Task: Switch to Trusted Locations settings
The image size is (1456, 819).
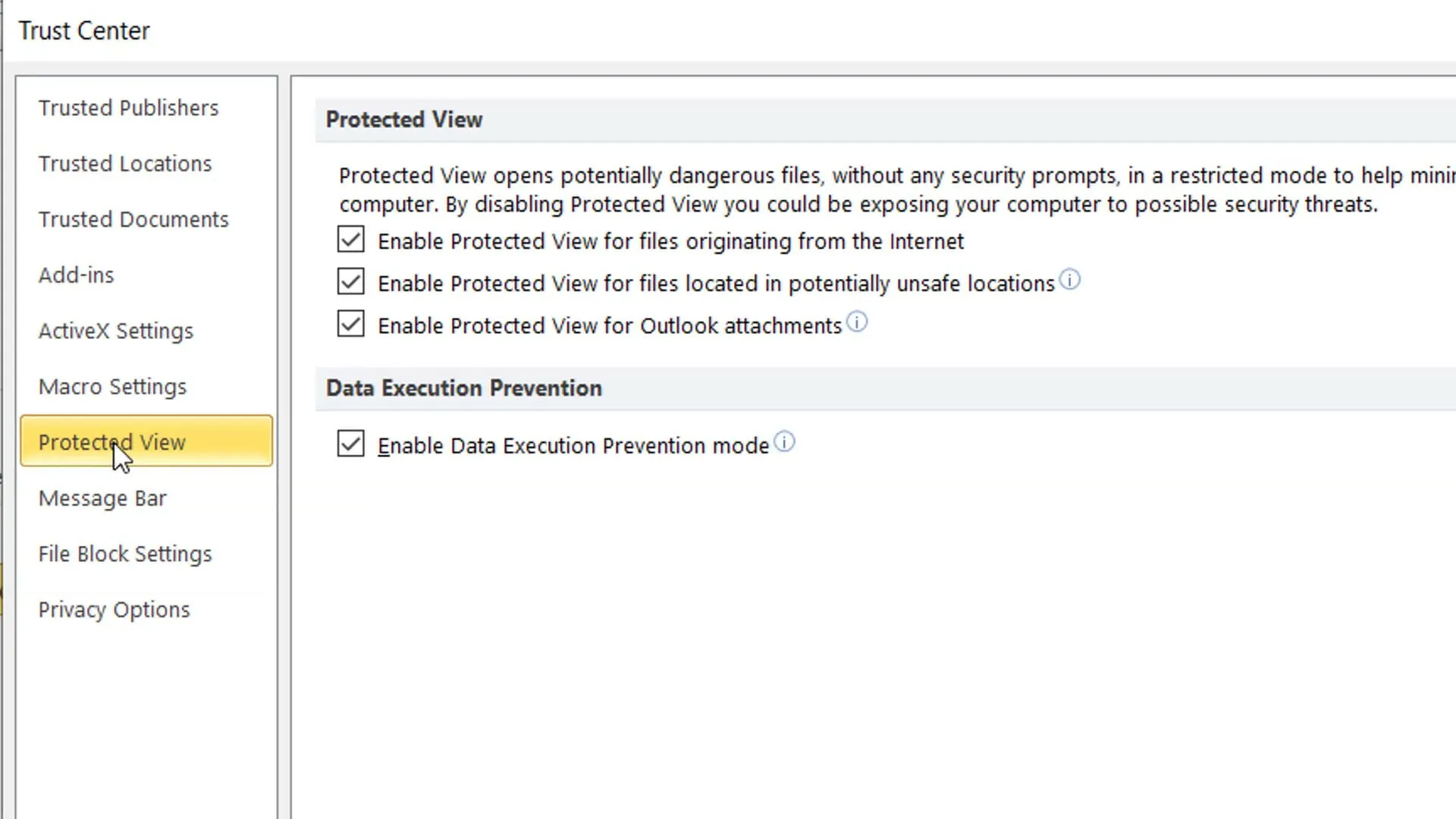Action: pos(125,164)
